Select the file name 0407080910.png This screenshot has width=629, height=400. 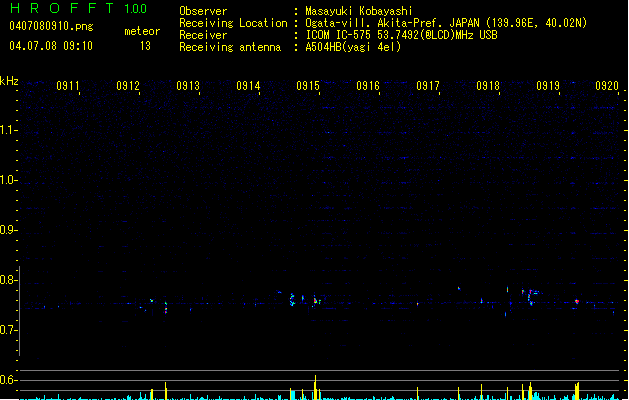coord(51,26)
